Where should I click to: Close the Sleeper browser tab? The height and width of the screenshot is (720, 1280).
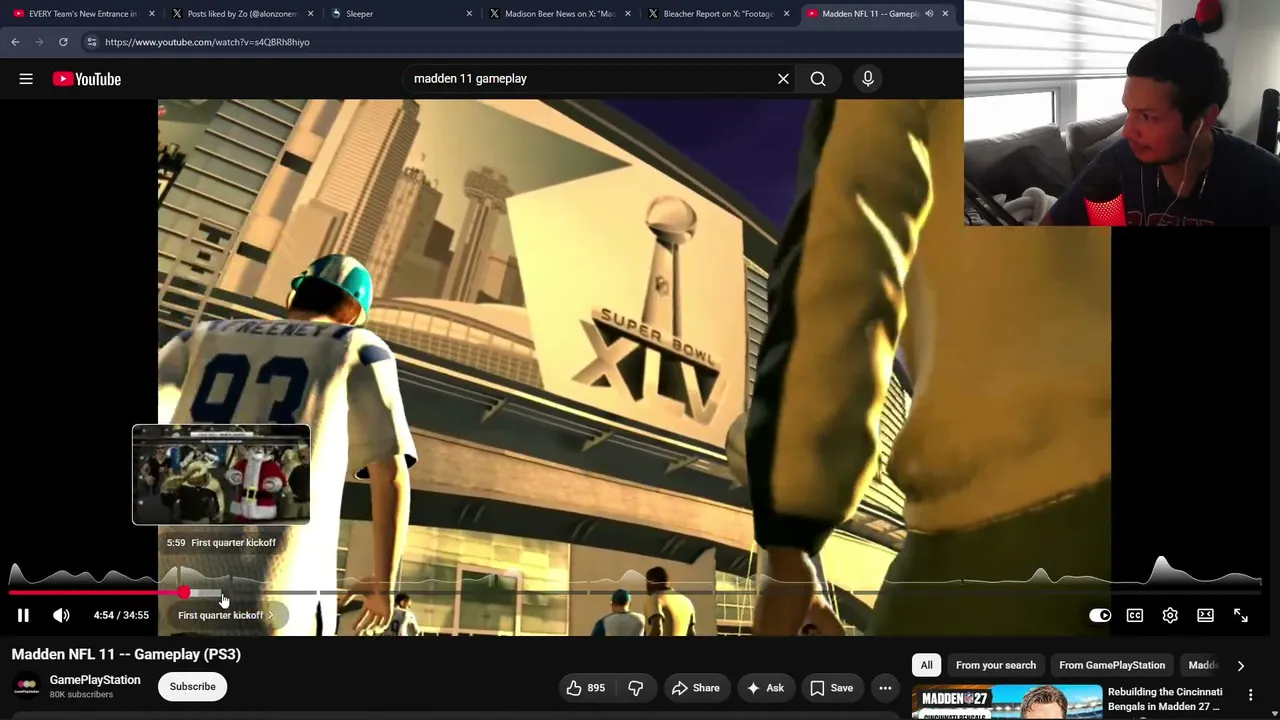pyautogui.click(x=469, y=14)
